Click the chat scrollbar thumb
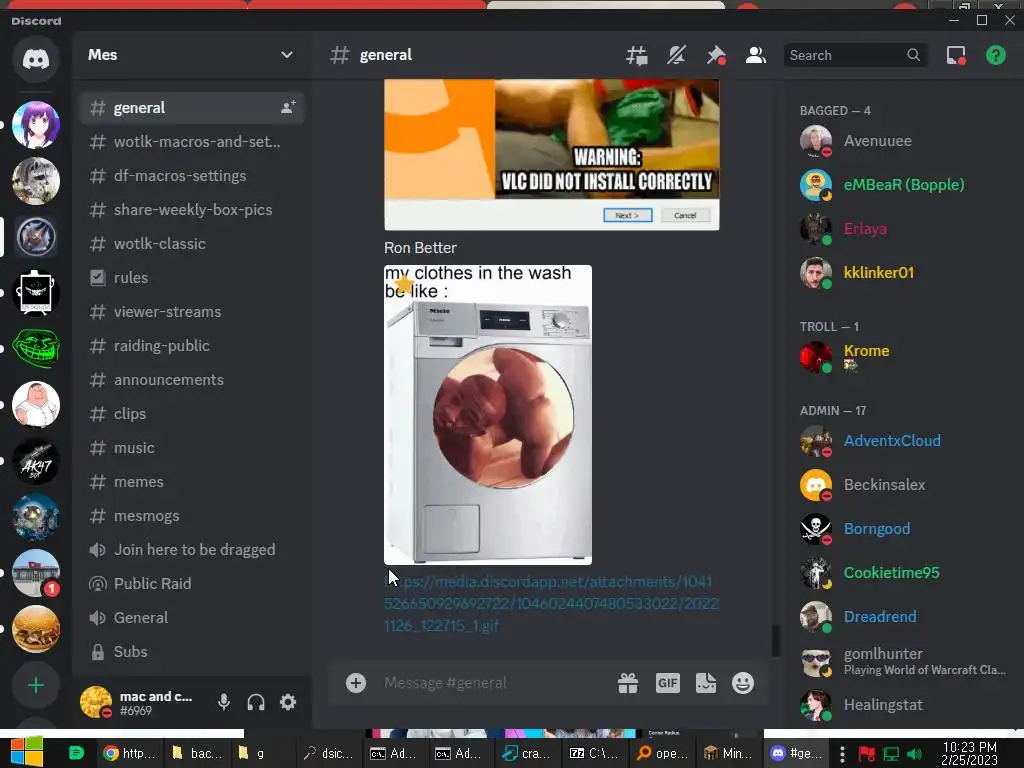Screen dimensions: 1024x768 (x=775, y=641)
